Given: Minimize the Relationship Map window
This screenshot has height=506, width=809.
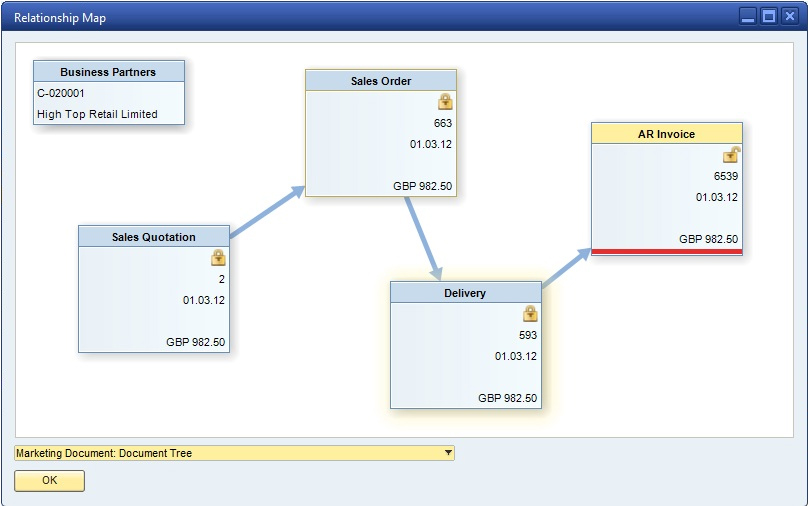Looking at the screenshot, I should click(x=748, y=17).
